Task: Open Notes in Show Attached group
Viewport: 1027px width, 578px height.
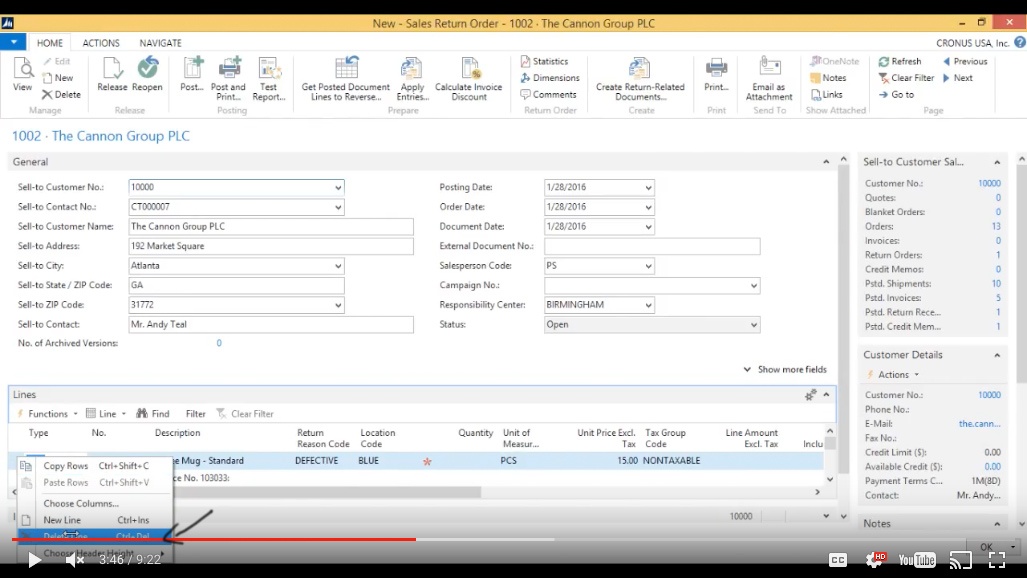Action: [829, 77]
